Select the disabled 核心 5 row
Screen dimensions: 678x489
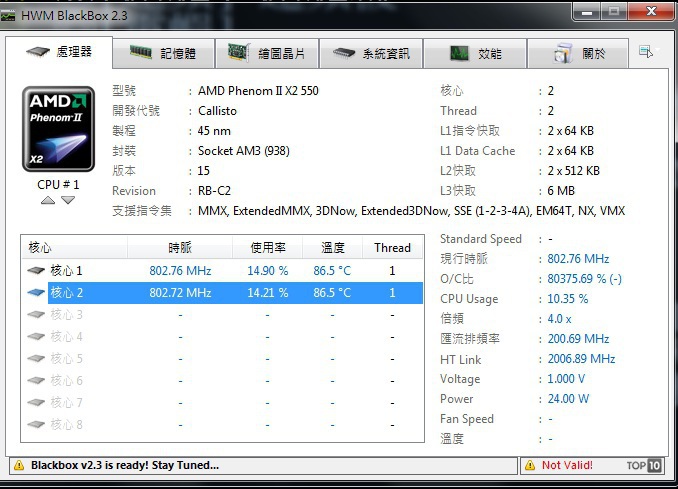(222, 358)
